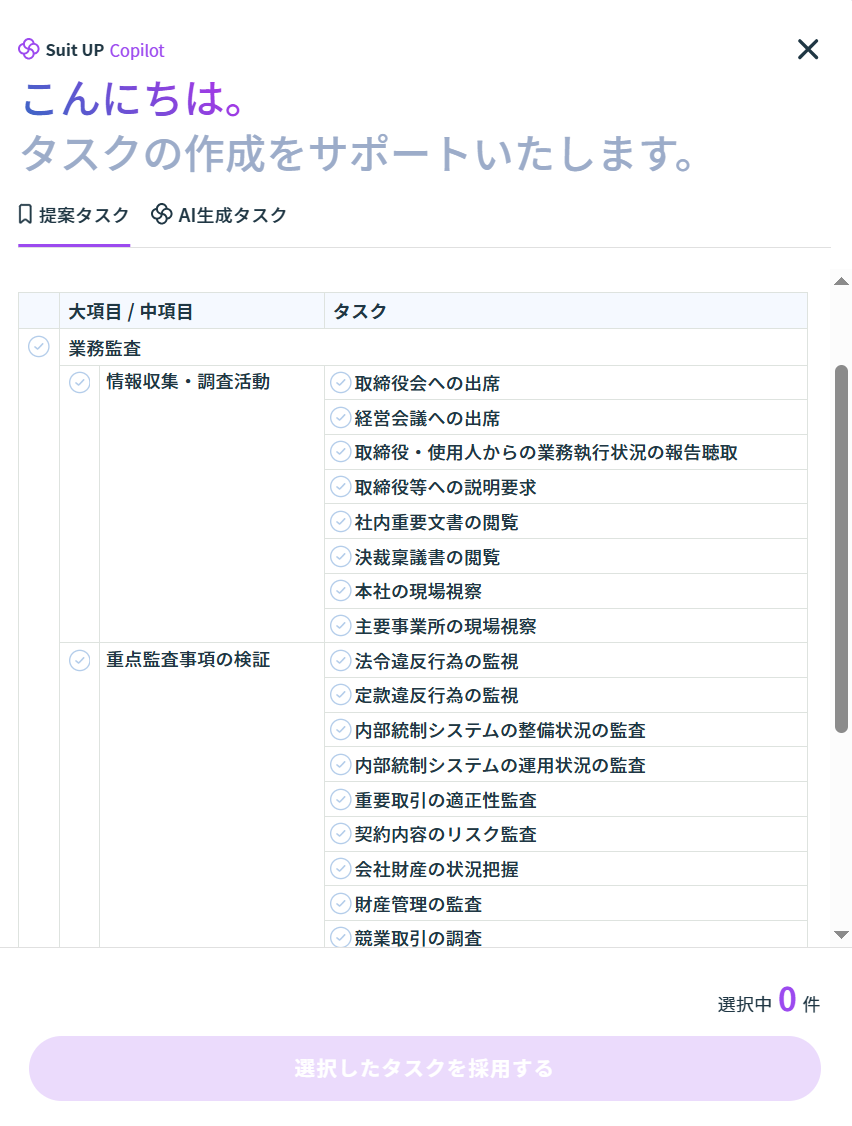Select the 業務監査 category check circle
This screenshot has width=852, height=1126.
pos(39,347)
